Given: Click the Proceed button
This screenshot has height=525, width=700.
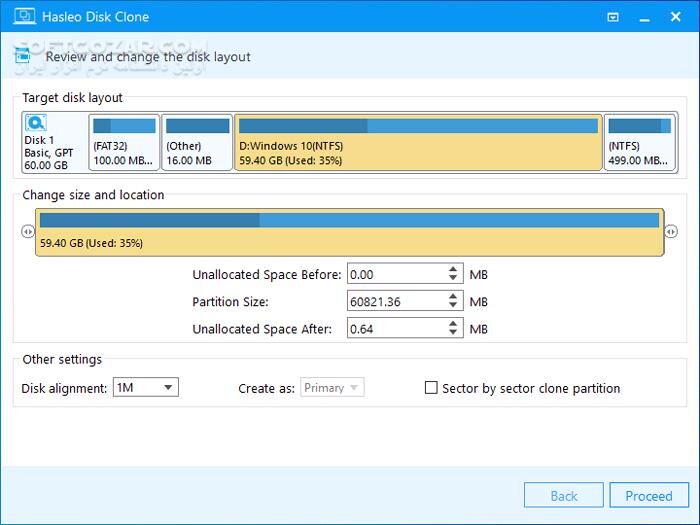Looking at the screenshot, I should pyautogui.click(x=649, y=495).
